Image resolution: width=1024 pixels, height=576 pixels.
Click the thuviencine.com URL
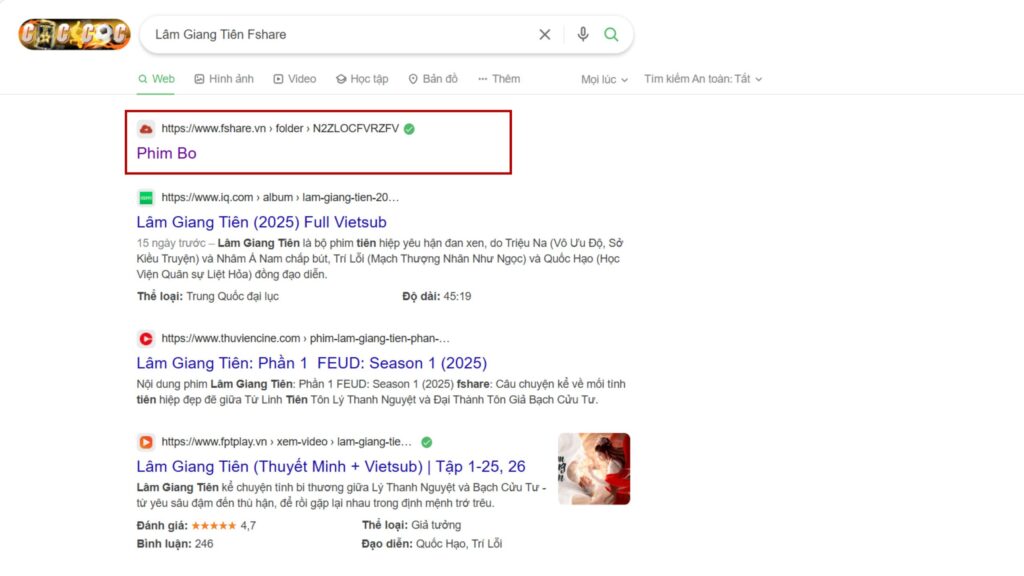pos(306,338)
